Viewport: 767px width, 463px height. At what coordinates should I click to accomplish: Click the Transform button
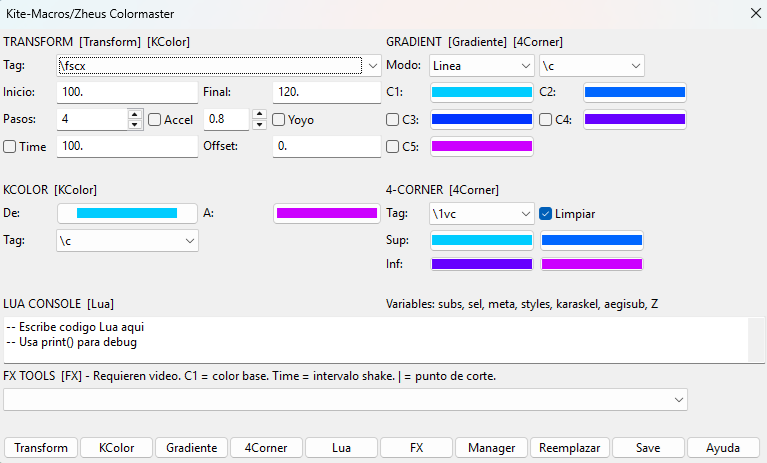tap(41, 448)
